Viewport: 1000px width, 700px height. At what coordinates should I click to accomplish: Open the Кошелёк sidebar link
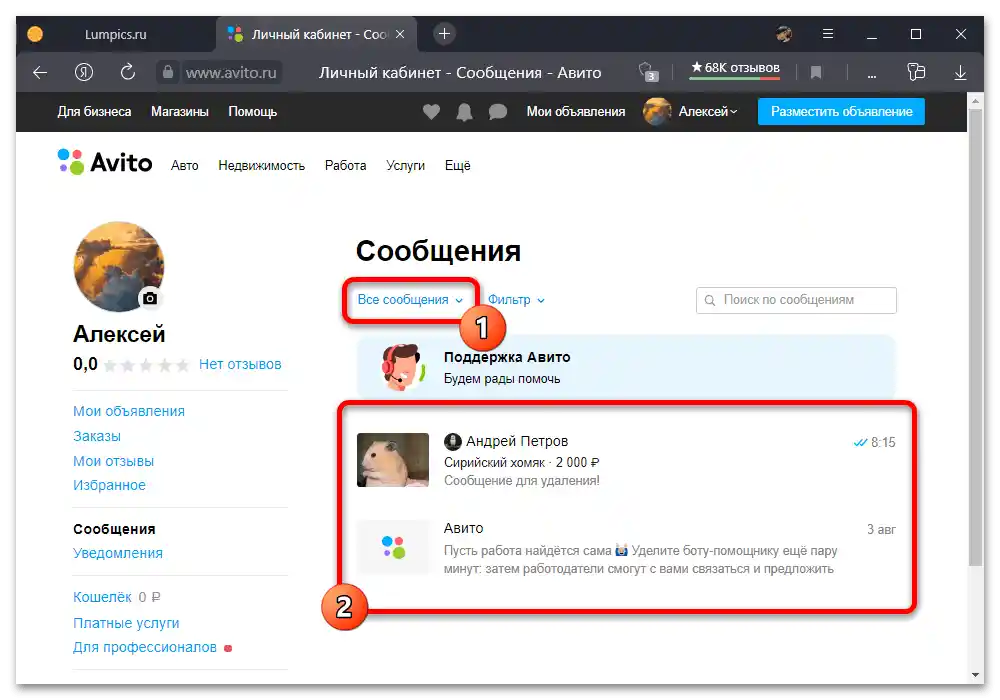pos(102,597)
